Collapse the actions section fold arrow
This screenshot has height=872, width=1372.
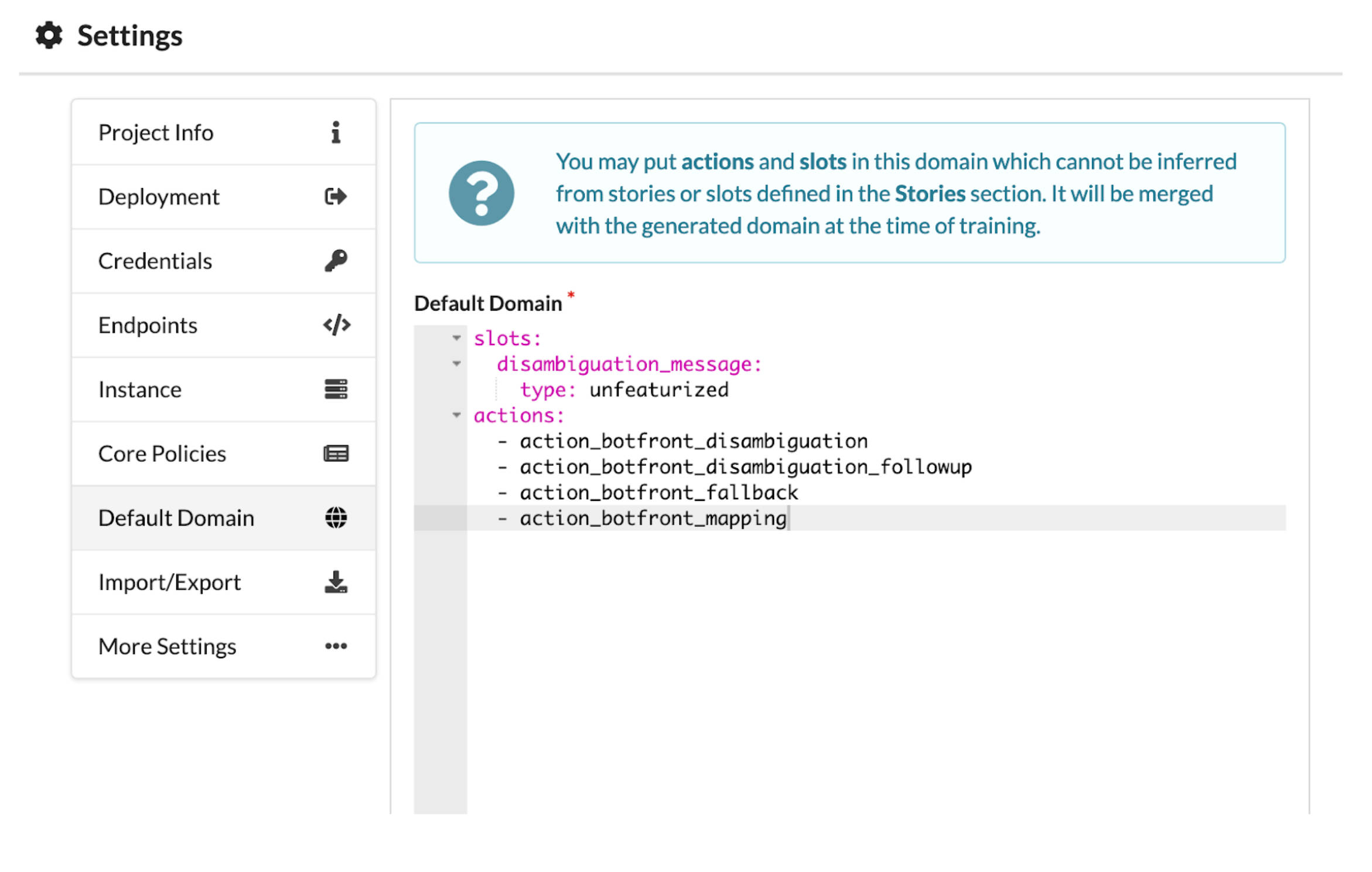click(x=456, y=415)
